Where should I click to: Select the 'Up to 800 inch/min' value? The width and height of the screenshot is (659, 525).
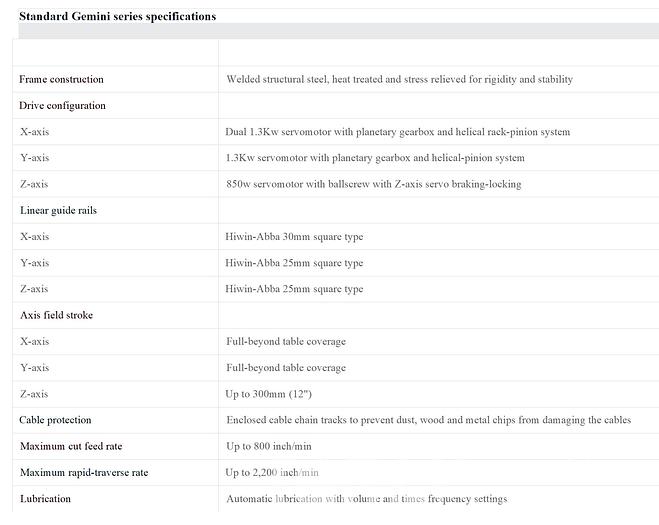pyautogui.click(x=269, y=446)
